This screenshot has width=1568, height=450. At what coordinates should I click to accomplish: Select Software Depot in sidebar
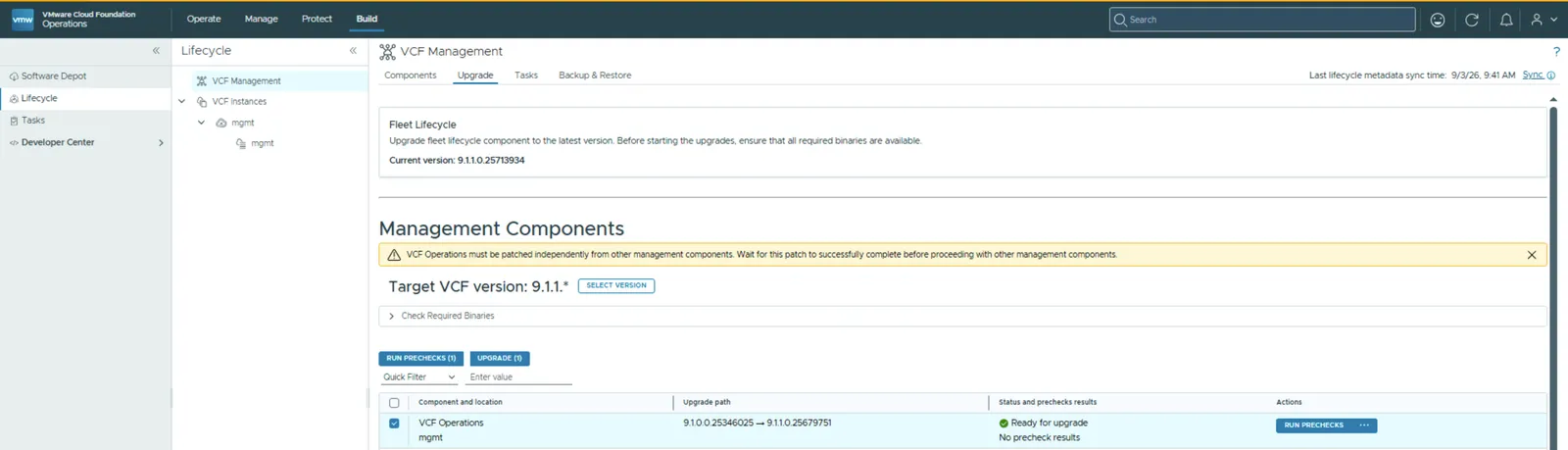coord(54,76)
